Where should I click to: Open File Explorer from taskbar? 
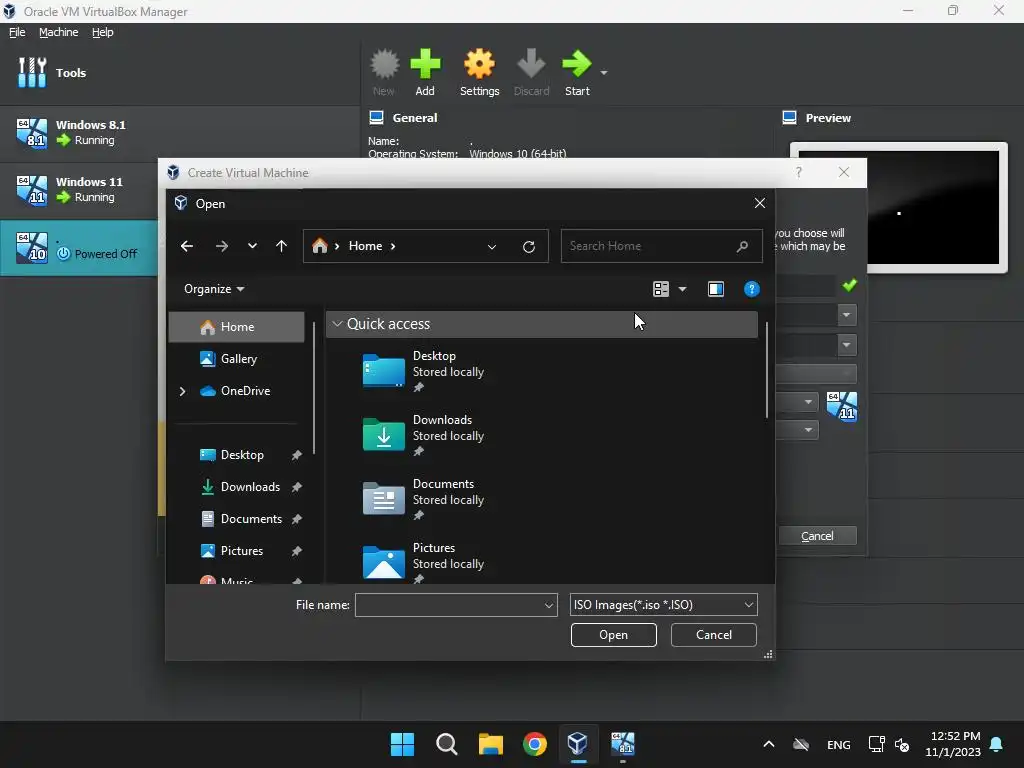coord(490,744)
